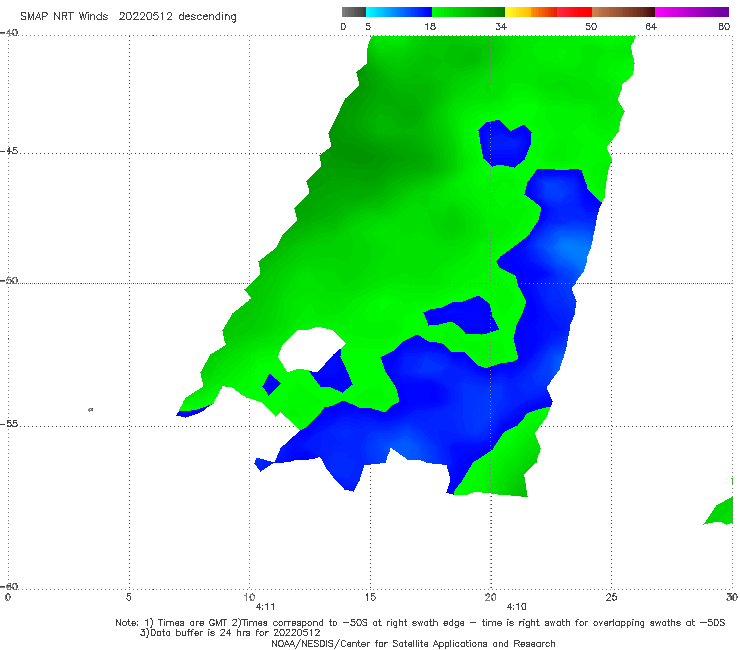Click the longitude axis label '30'

tap(732, 597)
